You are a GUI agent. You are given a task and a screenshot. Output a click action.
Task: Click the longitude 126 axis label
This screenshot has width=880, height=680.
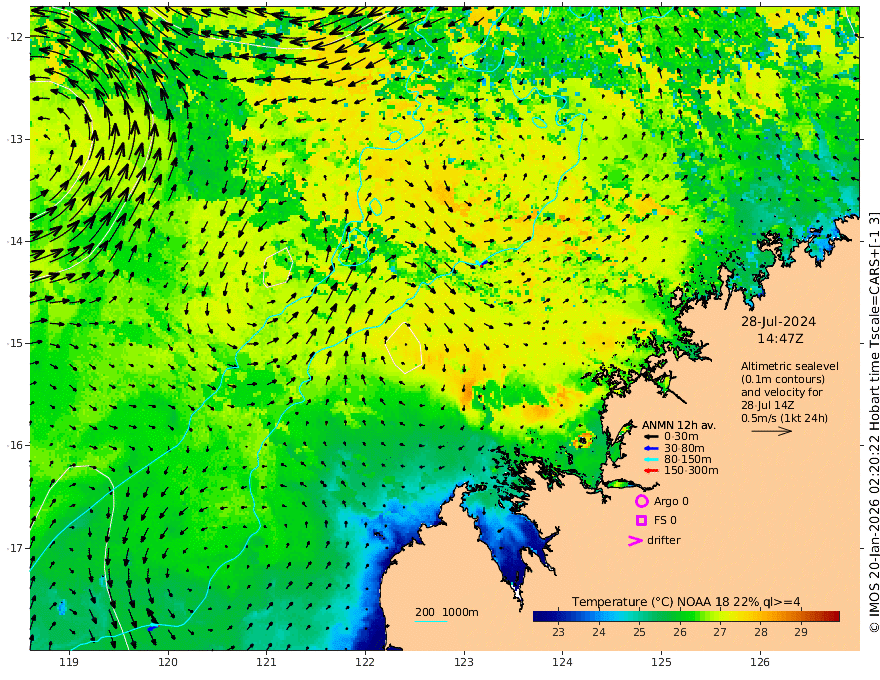tap(760, 663)
